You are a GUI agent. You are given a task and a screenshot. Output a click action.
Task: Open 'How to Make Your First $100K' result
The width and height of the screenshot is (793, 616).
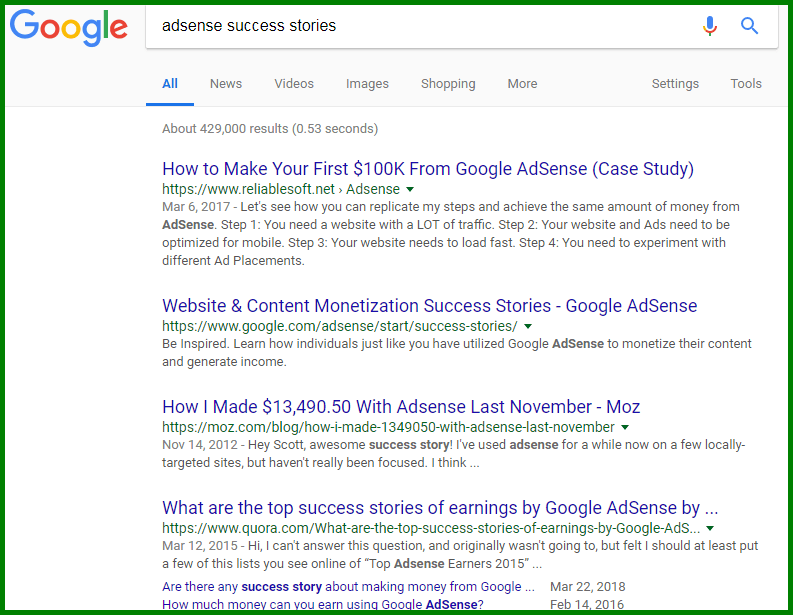[x=428, y=169]
